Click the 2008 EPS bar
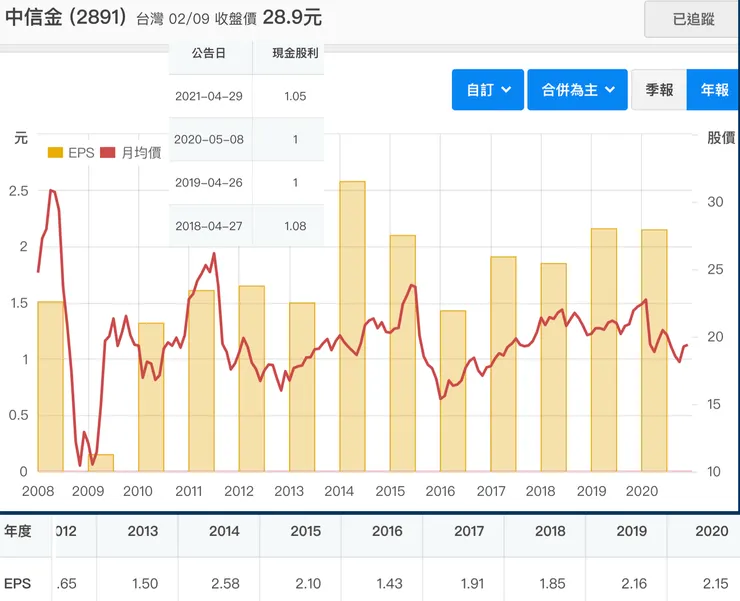This screenshot has width=740, height=601. 50,386
